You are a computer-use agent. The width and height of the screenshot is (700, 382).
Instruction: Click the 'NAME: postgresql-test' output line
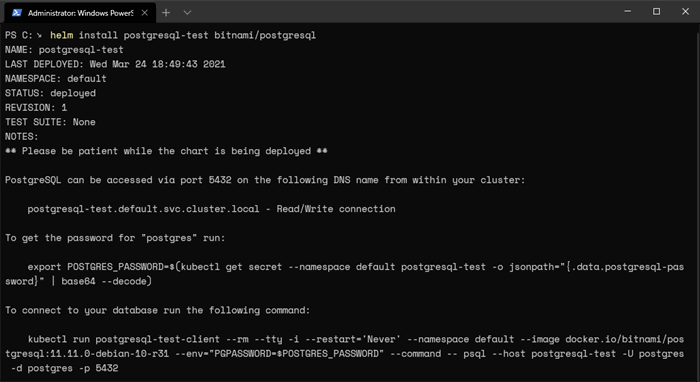click(64, 50)
